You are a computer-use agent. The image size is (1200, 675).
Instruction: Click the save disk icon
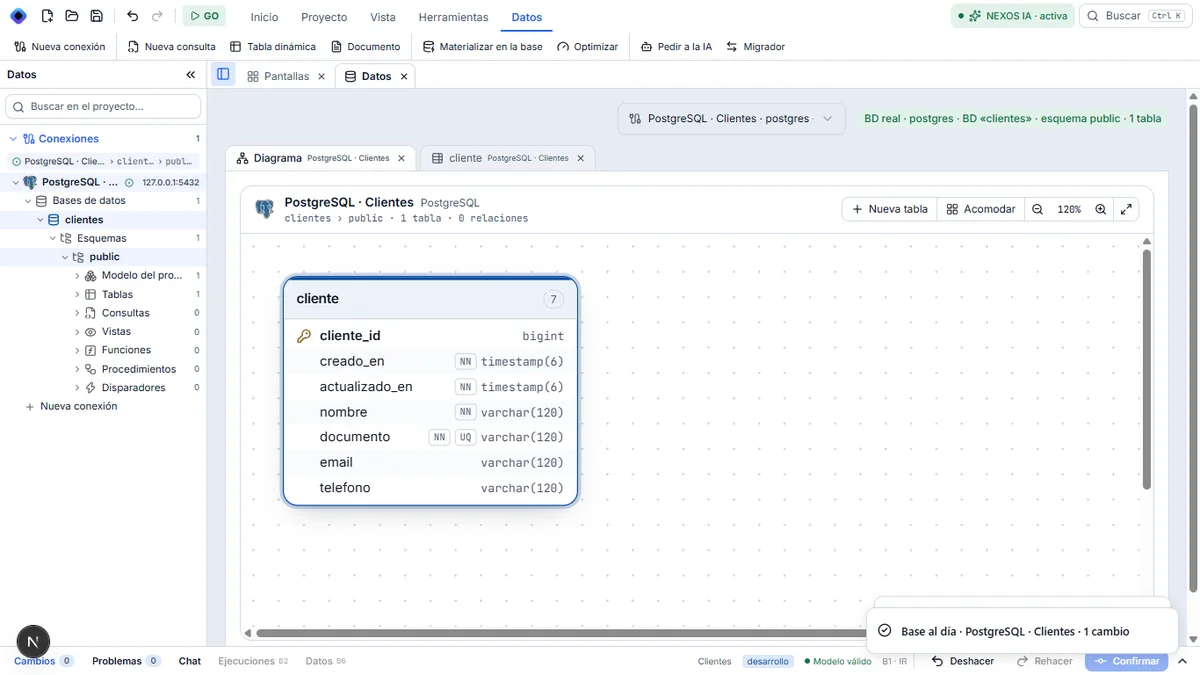click(96, 16)
